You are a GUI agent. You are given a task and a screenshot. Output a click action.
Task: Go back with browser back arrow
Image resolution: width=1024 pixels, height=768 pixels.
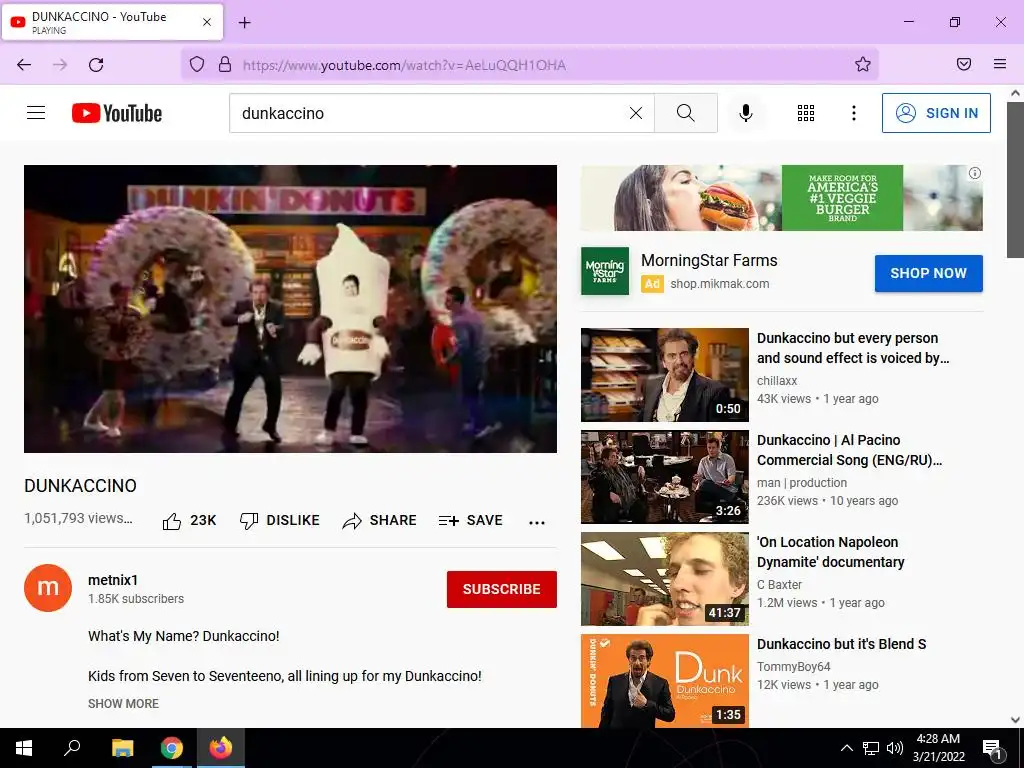24,65
